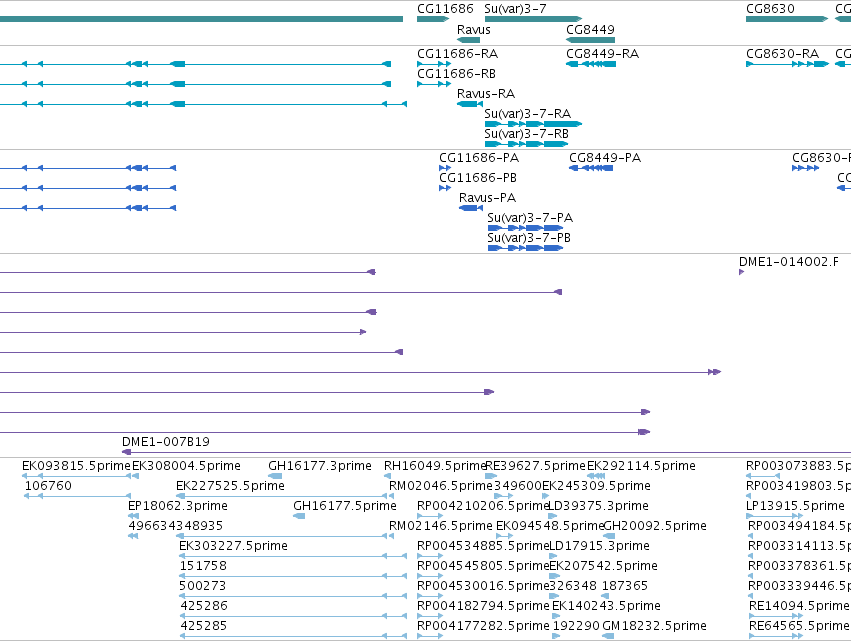Click the dark teal CG8449 gene arrow
851x641 pixels.
(x=590, y=40)
